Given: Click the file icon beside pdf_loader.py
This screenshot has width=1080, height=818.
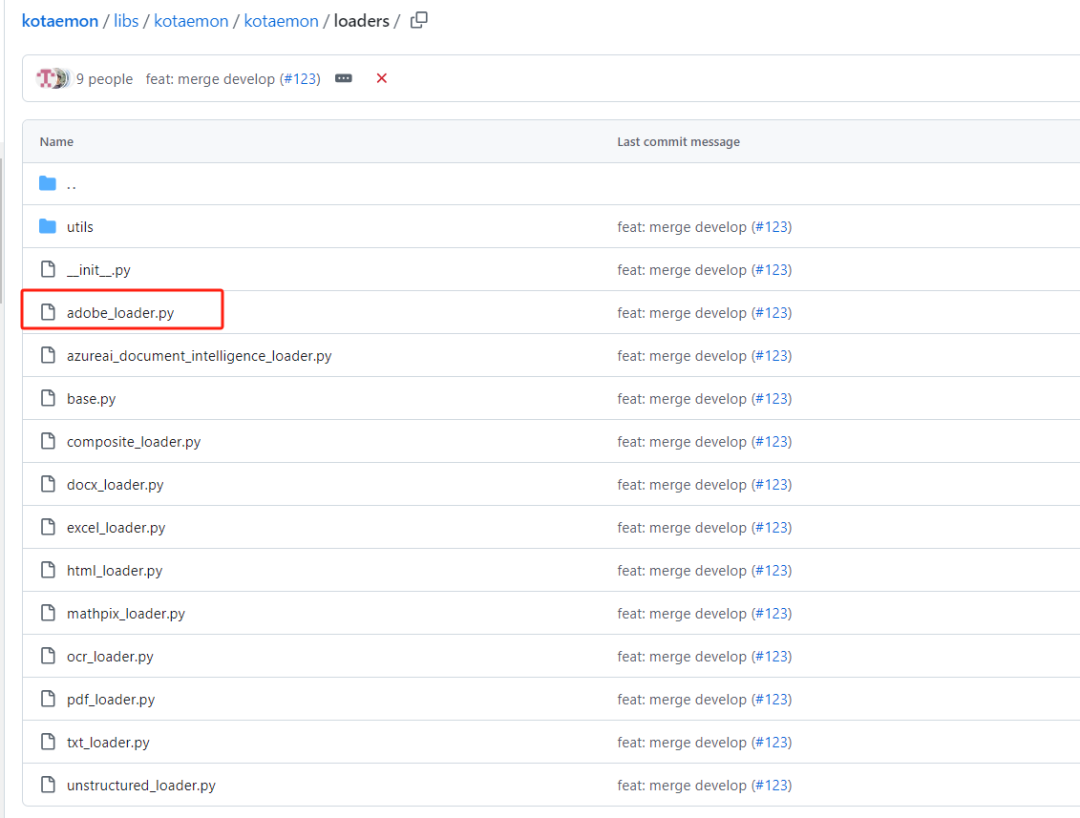Looking at the screenshot, I should [x=48, y=699].
